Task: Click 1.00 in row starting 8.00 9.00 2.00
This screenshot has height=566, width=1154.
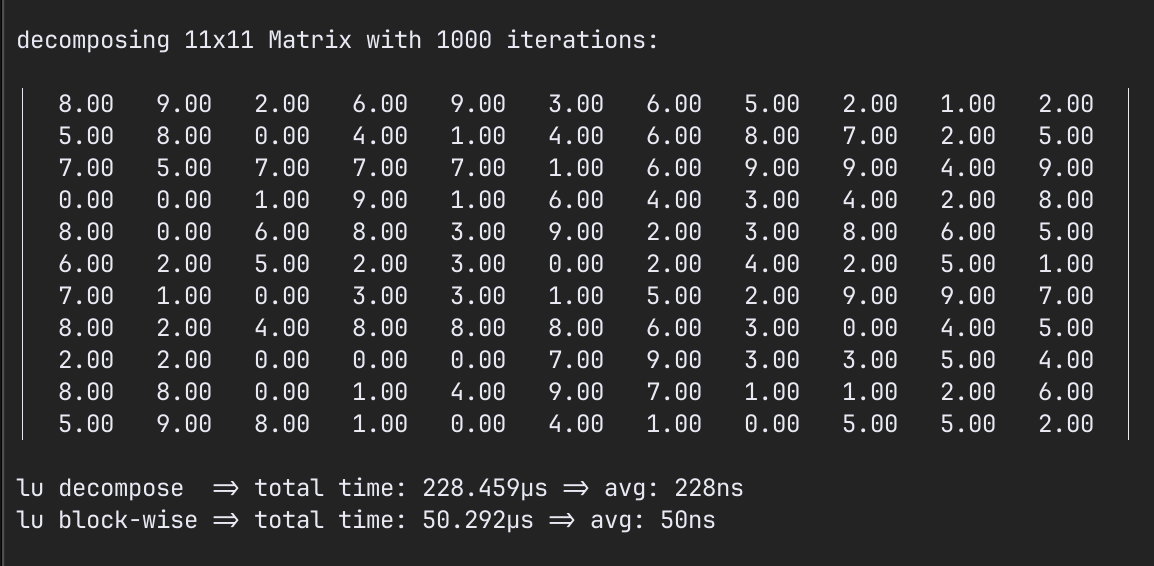Action: [968, 104]
